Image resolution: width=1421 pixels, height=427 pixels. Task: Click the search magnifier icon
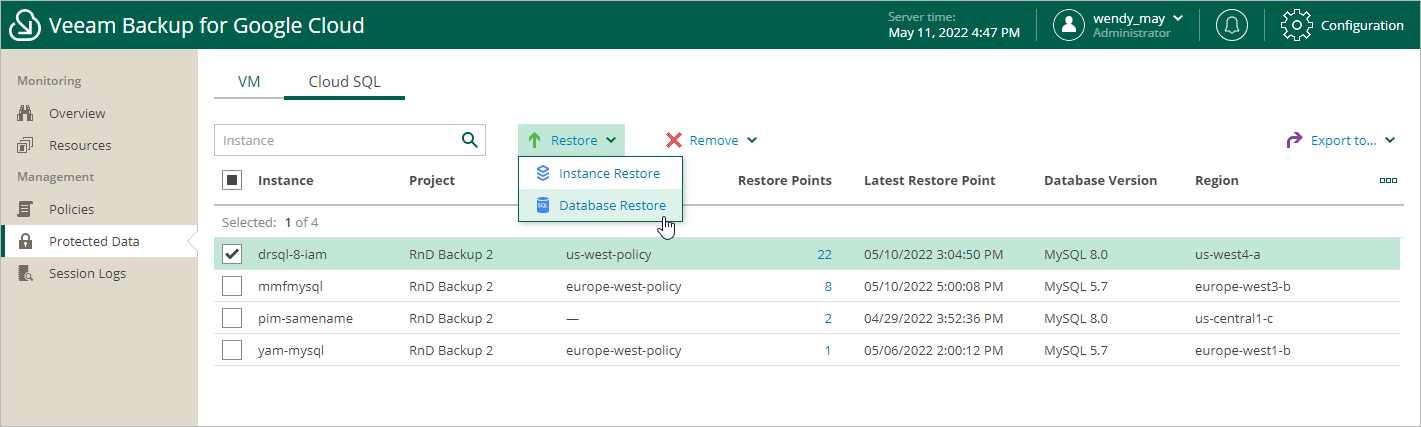pos(469,140)
